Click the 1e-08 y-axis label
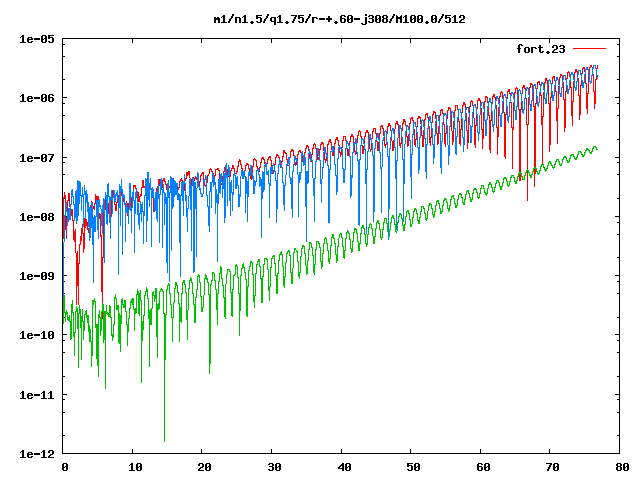The width and height of the screenshot is (640, 480). coord(37,217)
